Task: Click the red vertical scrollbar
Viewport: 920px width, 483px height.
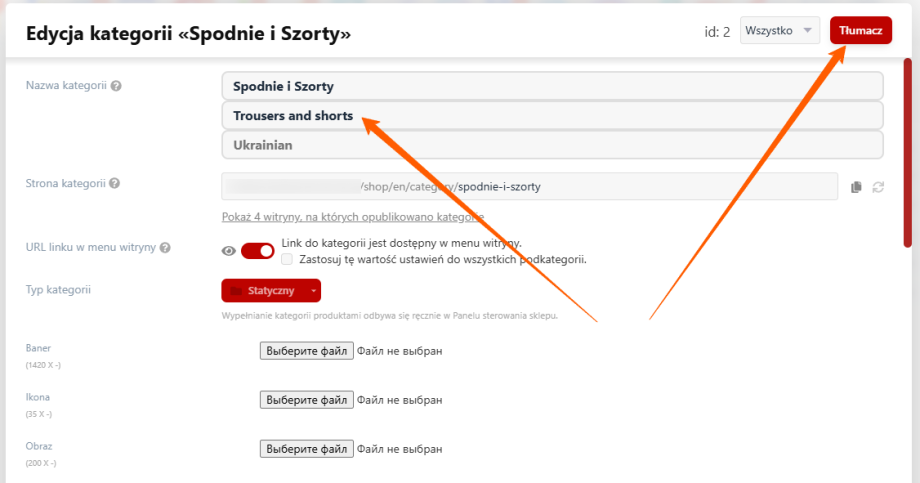Action: click(908, 150)
